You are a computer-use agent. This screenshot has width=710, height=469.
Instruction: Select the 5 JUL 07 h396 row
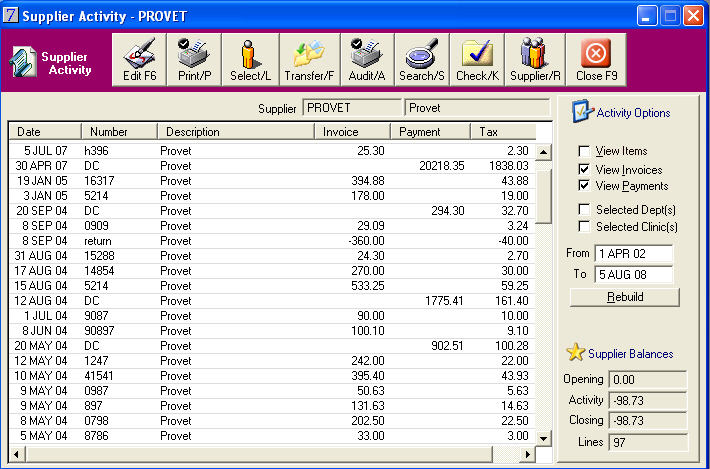pos(272,151)
